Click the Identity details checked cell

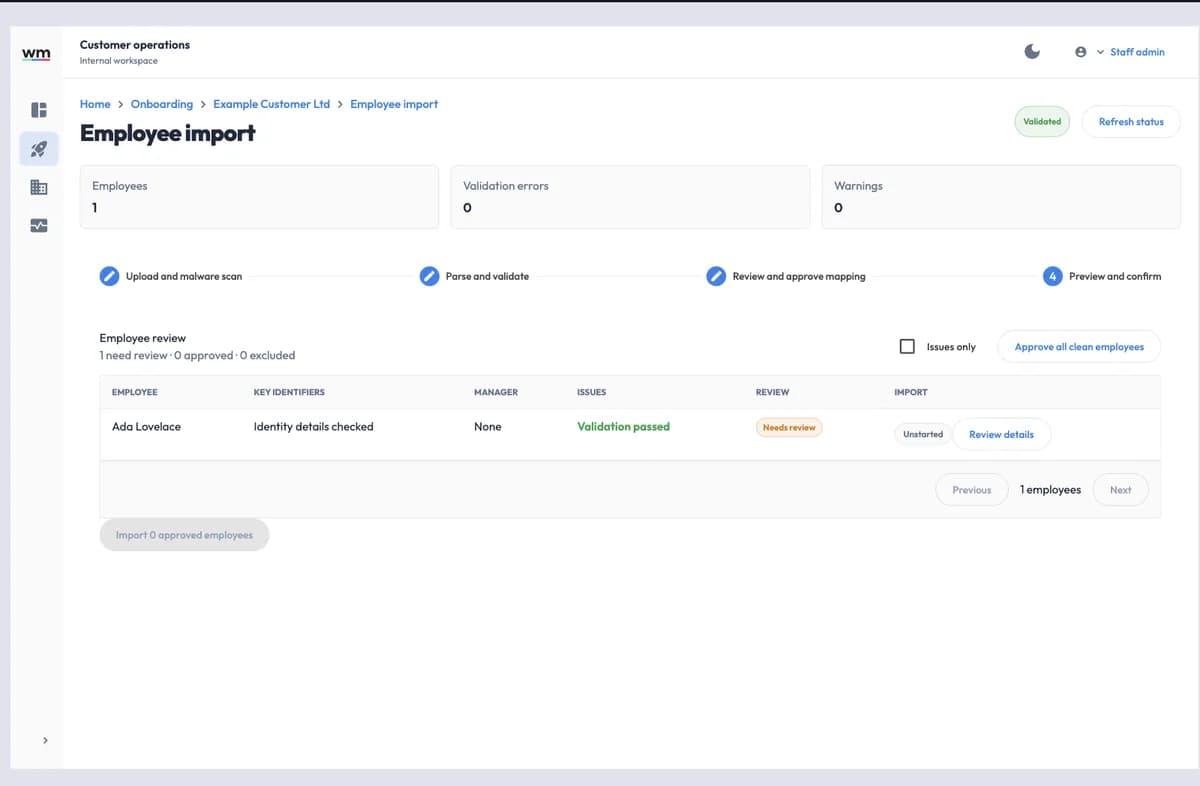[x=313, y=426]
